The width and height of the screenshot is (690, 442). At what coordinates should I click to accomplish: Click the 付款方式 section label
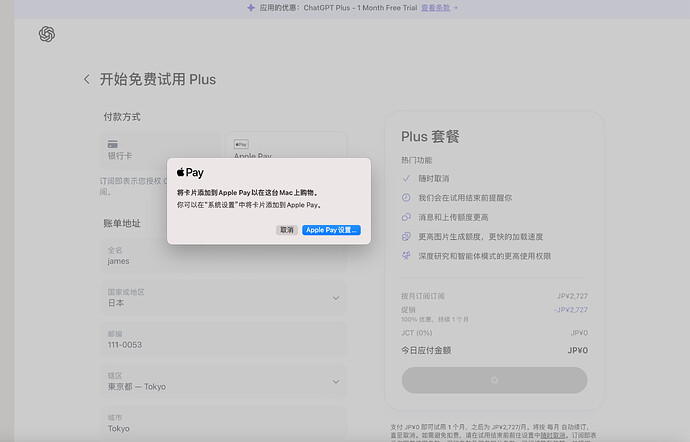coord(122,117)
